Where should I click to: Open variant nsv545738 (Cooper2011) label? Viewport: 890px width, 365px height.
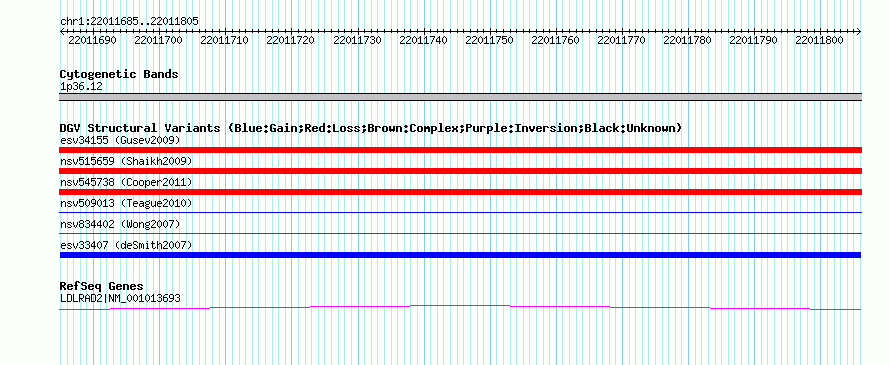126,182
